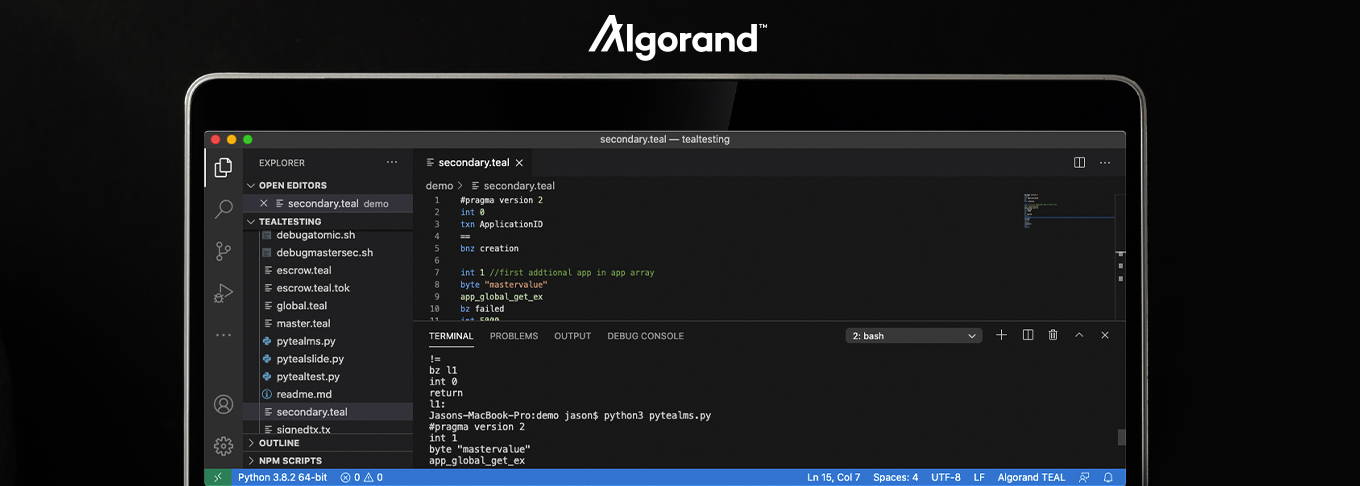This screenshot has height=486, width=1360.
Task: Open Explorer panel more actions menu
Action: (392, 162)
